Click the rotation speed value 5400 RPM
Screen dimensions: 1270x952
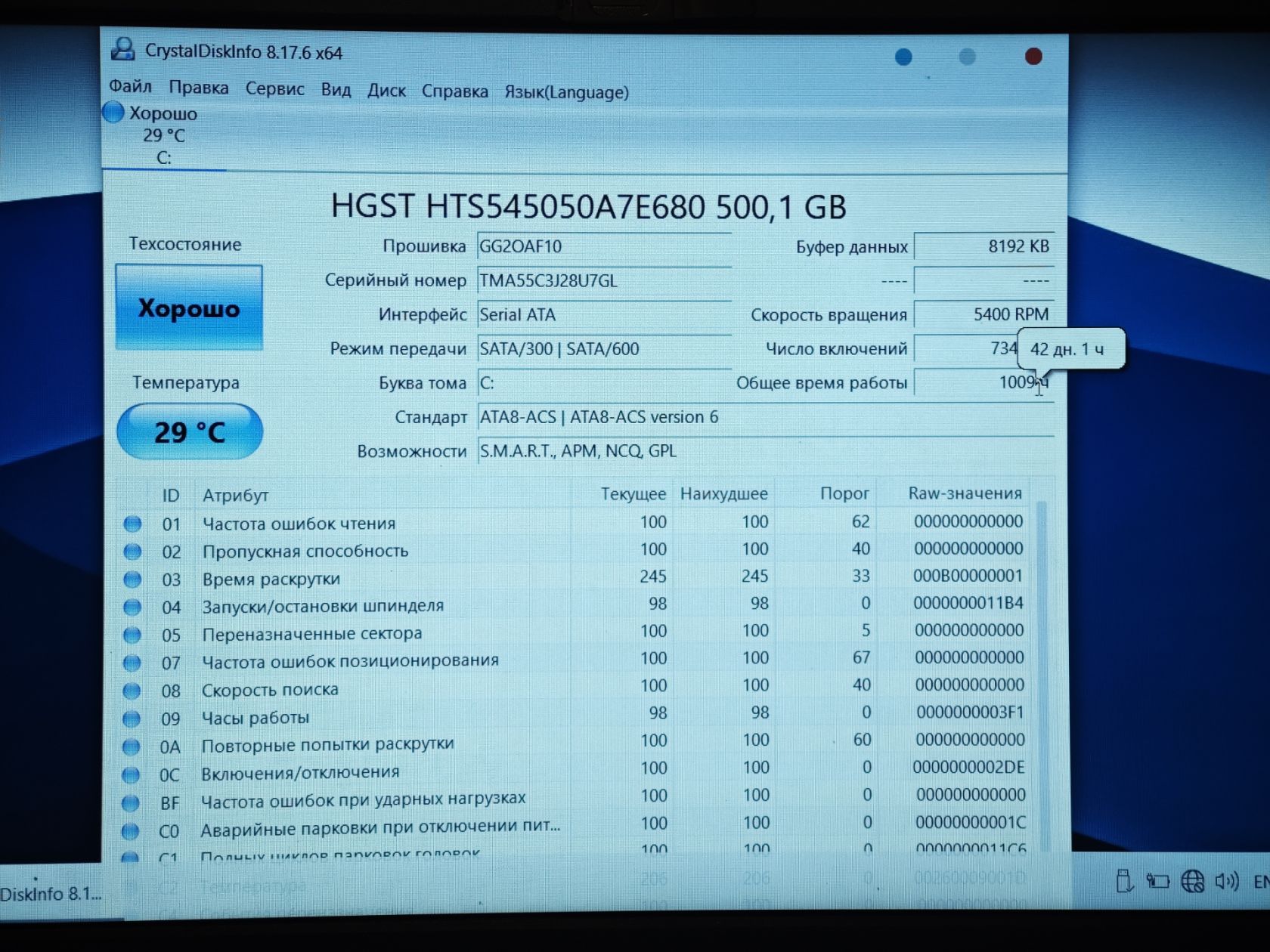point(983,314)
